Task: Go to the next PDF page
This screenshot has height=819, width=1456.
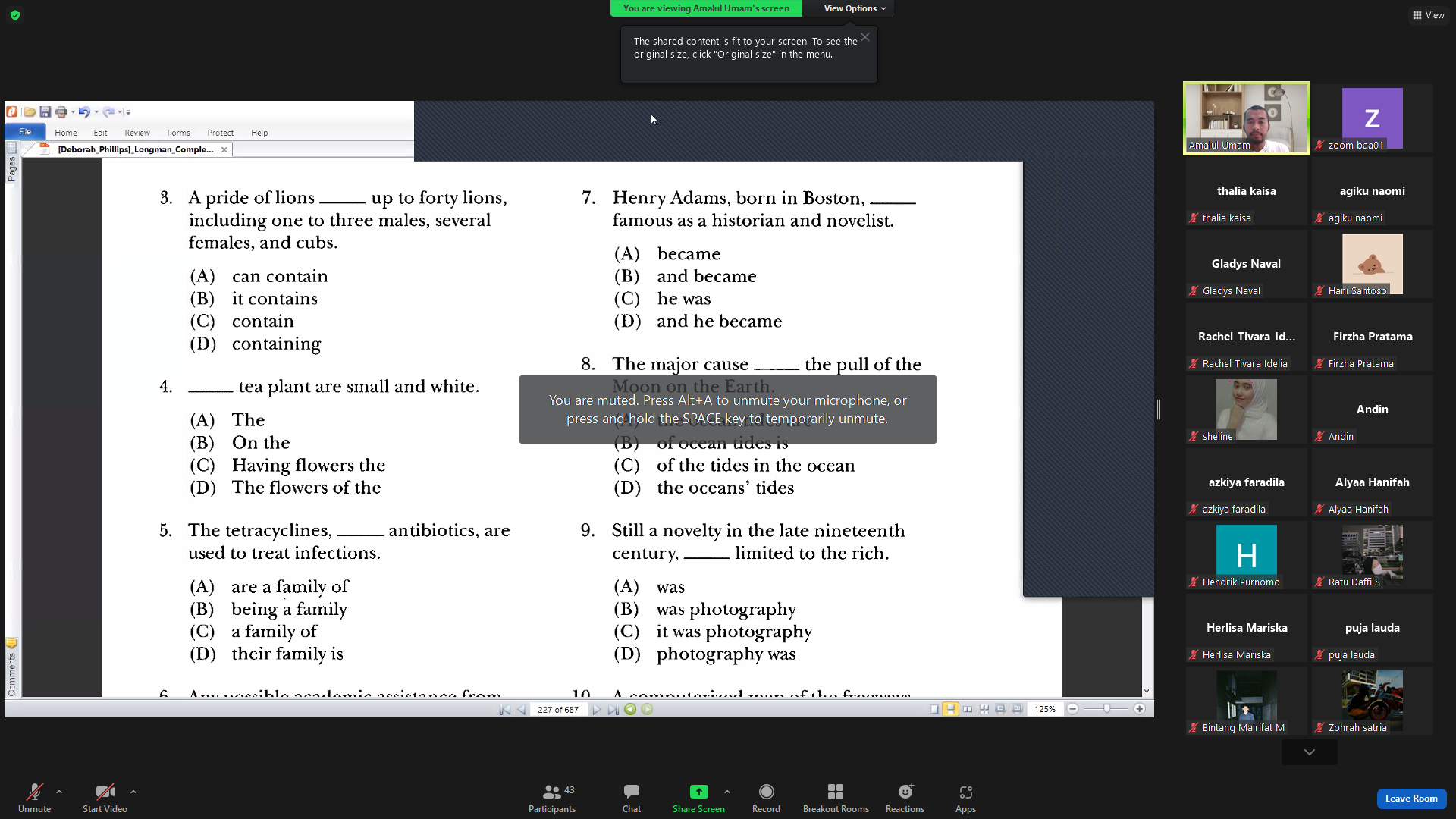Action: click(597, 710)
